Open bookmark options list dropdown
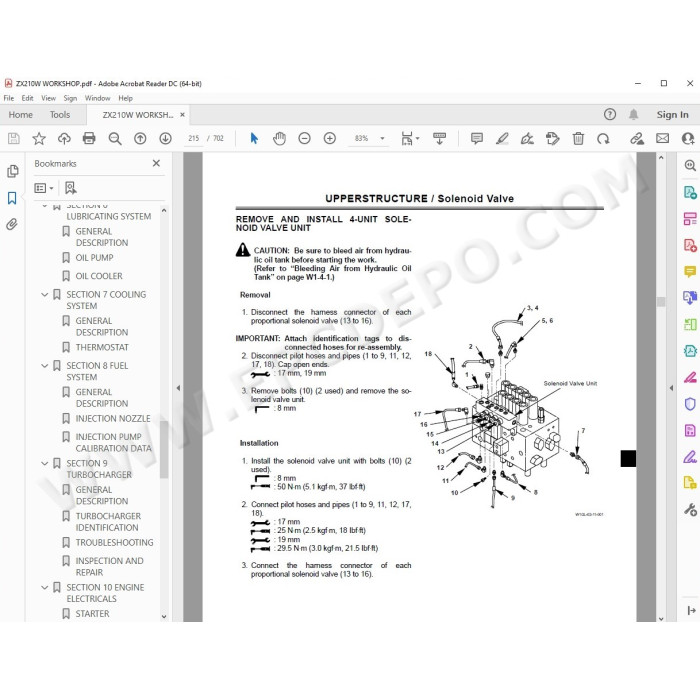 point(44,188)
